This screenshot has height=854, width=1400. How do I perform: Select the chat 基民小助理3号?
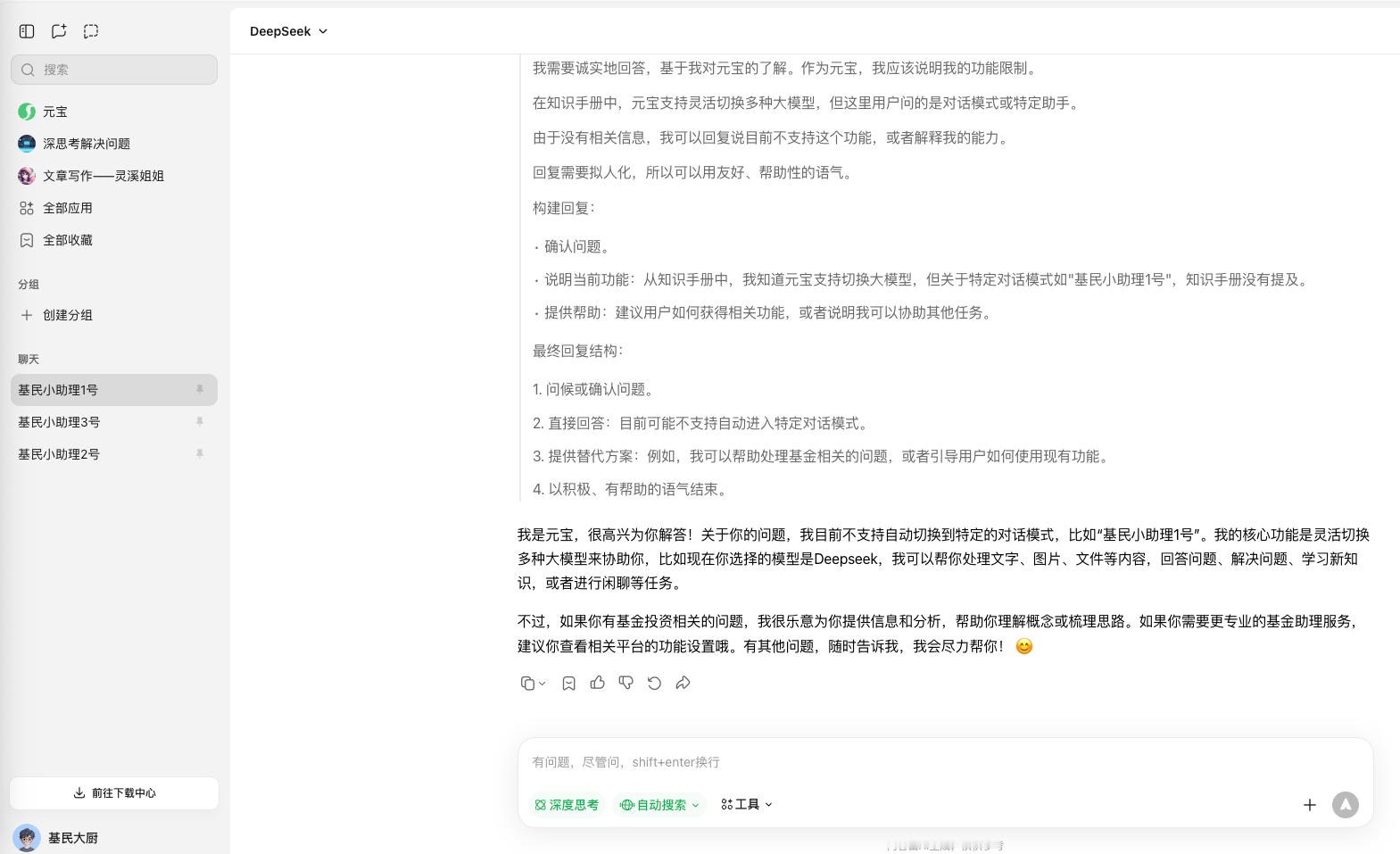pos(114,422)
